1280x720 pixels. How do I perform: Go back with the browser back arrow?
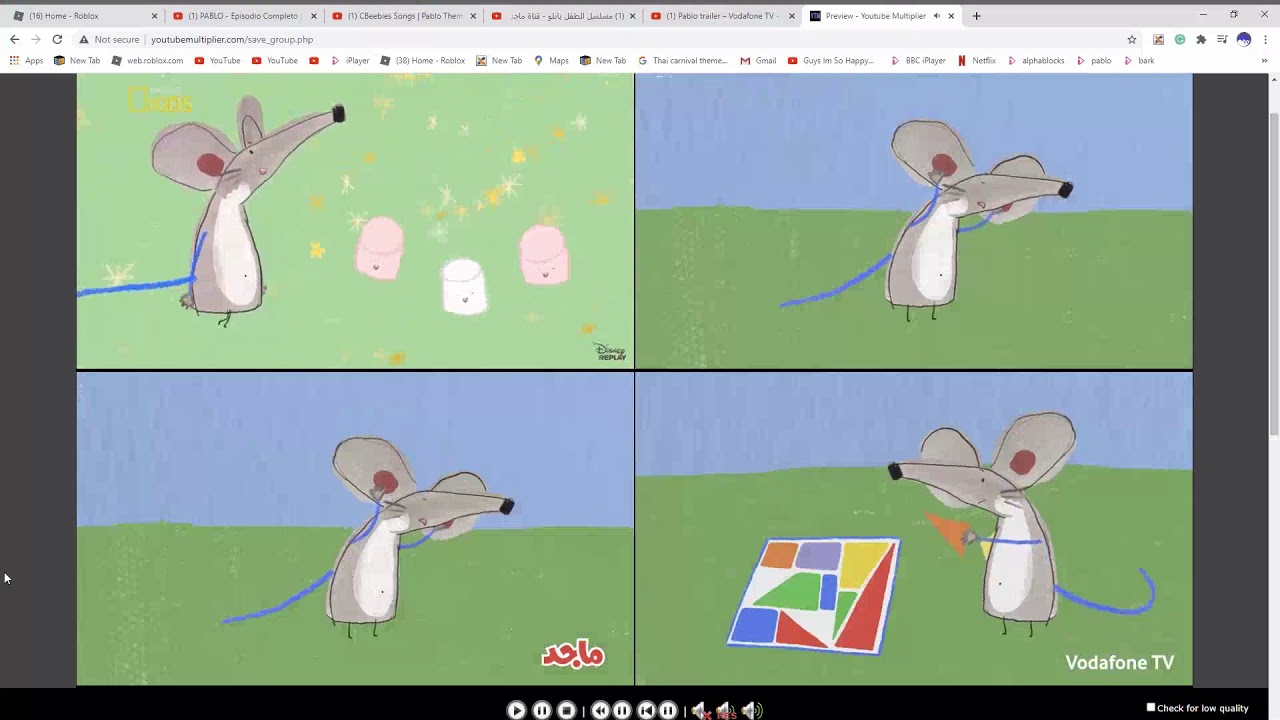click(x=14, y=39)
